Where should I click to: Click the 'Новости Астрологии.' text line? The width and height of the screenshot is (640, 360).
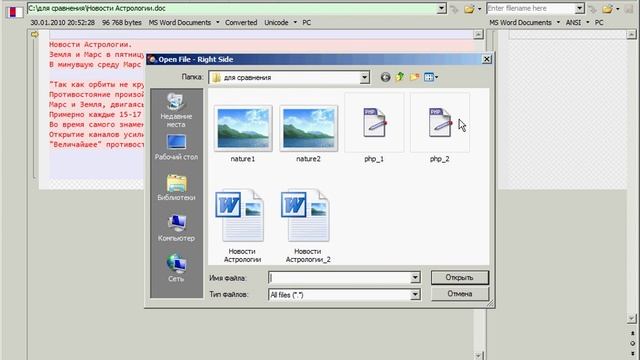[91, 44]
